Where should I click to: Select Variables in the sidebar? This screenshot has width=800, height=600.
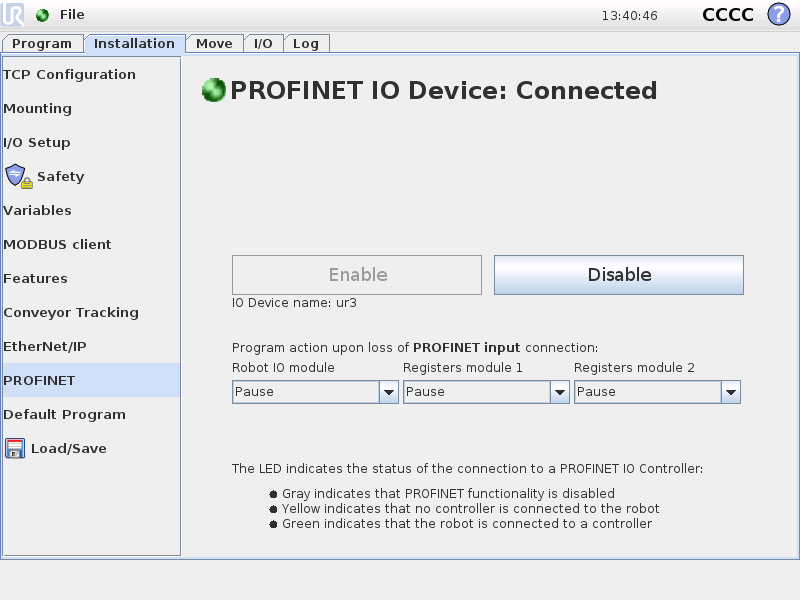(x=91, y=210)
